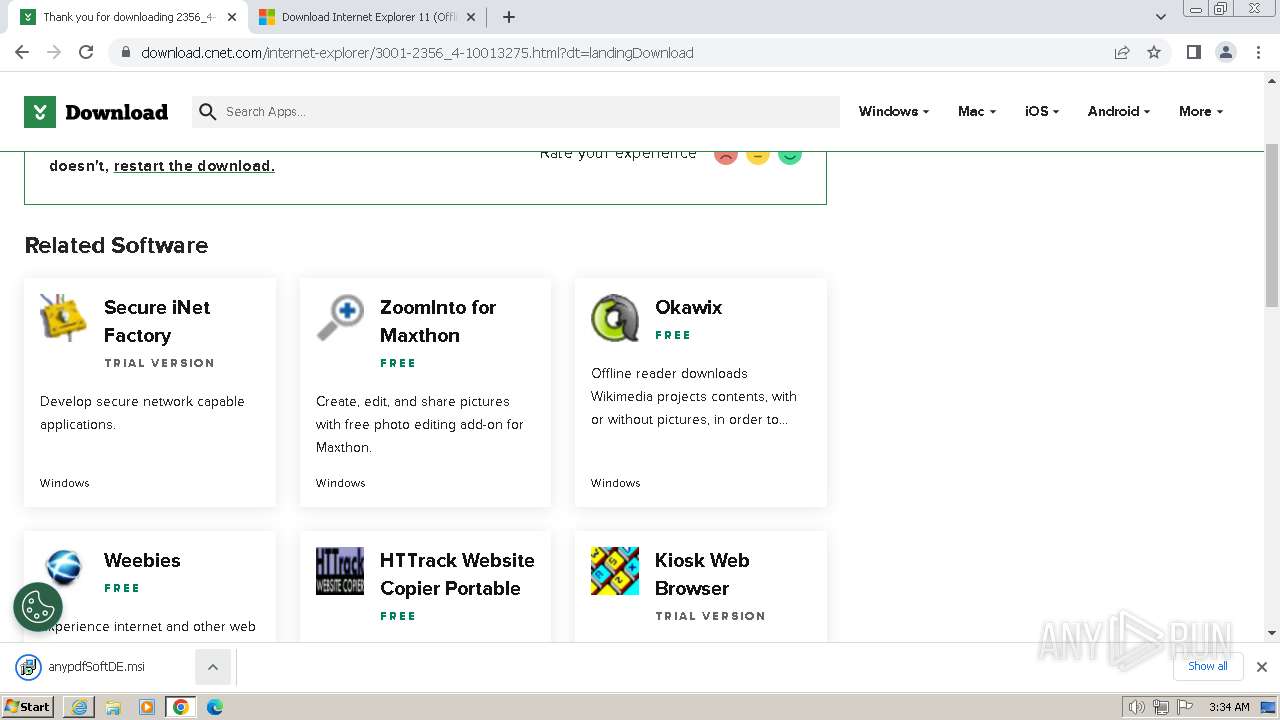Open File Explorer from the taskbar
The width and height of the screenshot is (1280, 720).
click(113, 707)
